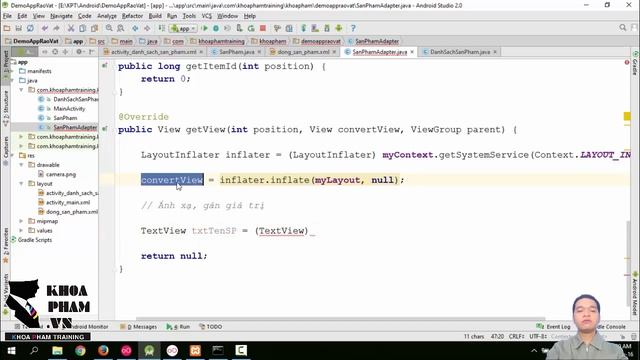Click the Synchronize toolbar icon
This screenshot has width=640, height=360.
30,28
